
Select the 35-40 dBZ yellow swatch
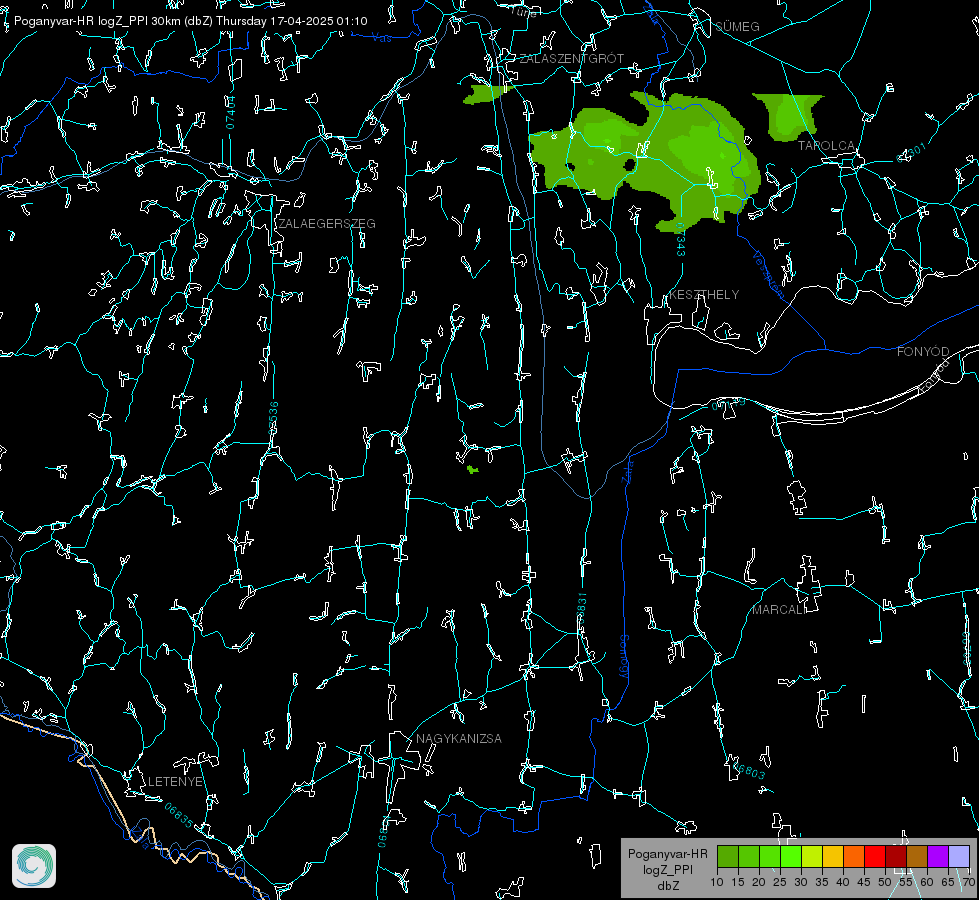coord(833,856)
